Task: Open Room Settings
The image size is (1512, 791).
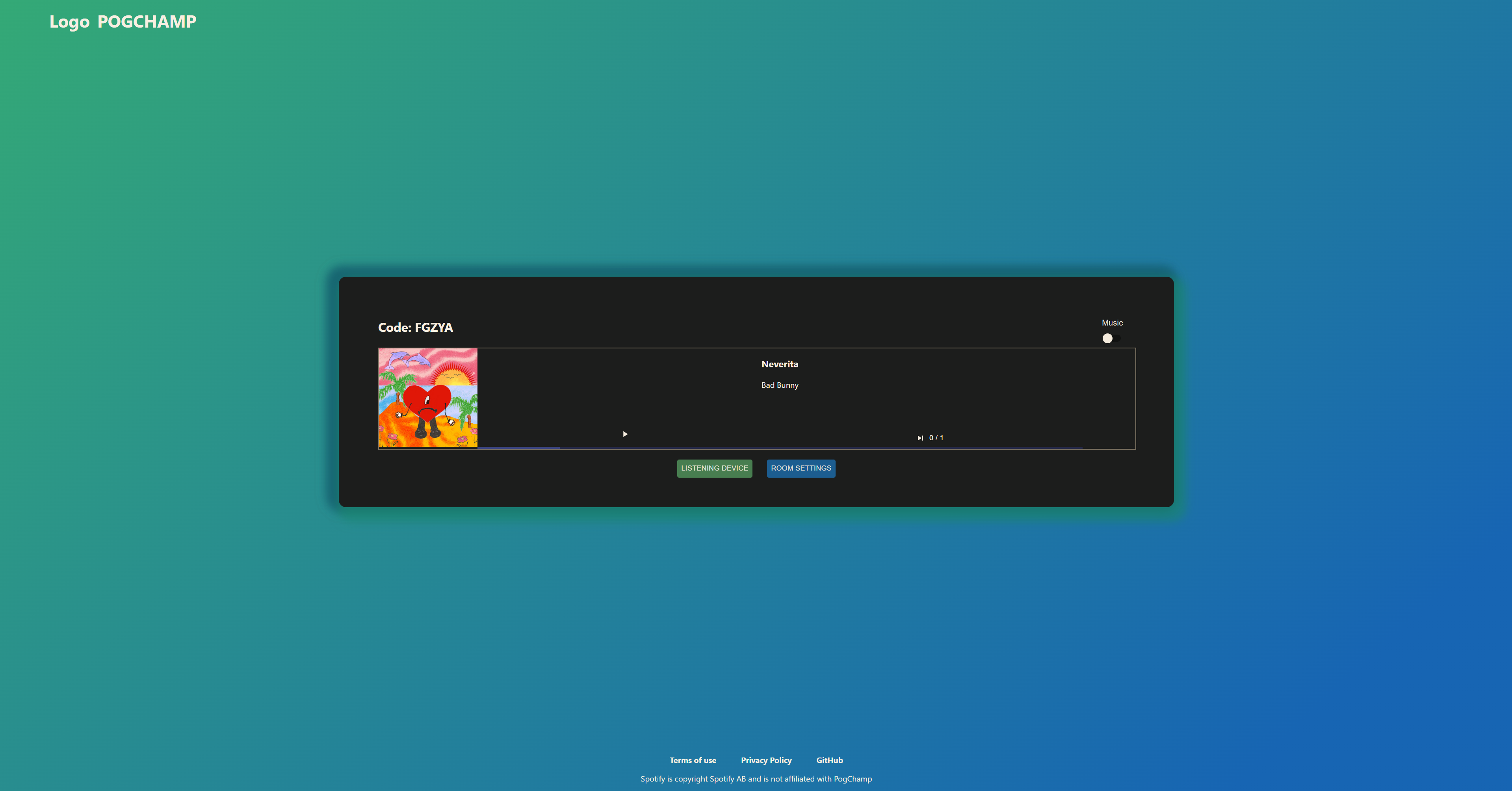Action: 801,468
